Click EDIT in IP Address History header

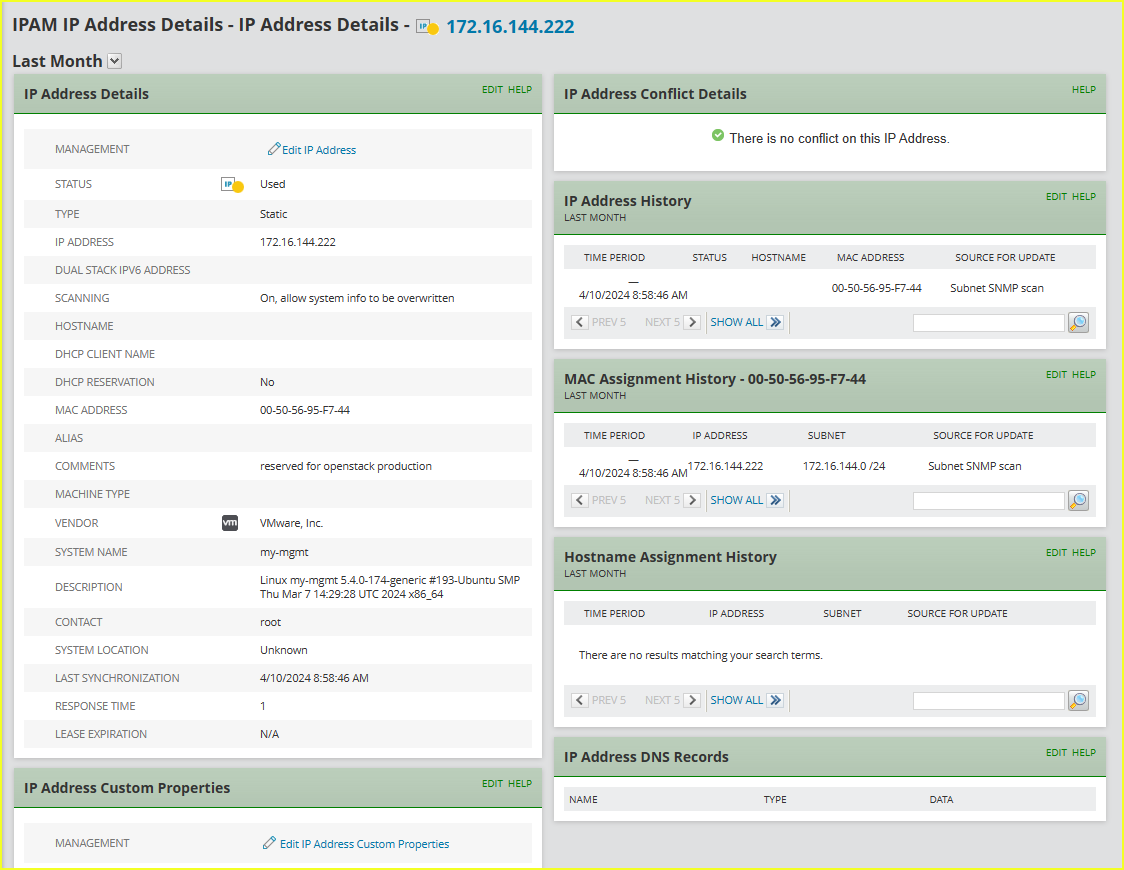pyautogui.click(x=1056, y=196)
